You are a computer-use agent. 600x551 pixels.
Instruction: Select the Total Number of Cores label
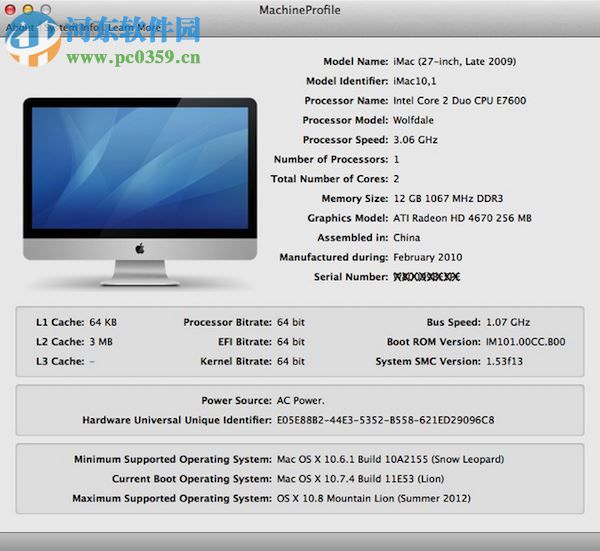tap(329, 179)
